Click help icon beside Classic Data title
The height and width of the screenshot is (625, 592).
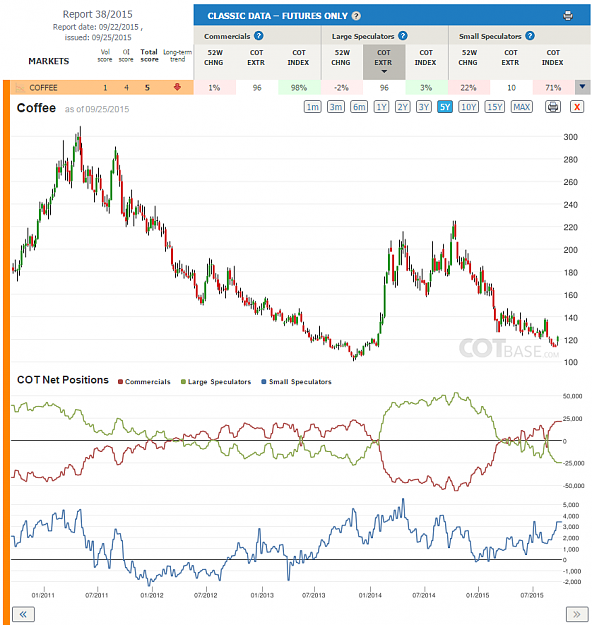(356, 16)
